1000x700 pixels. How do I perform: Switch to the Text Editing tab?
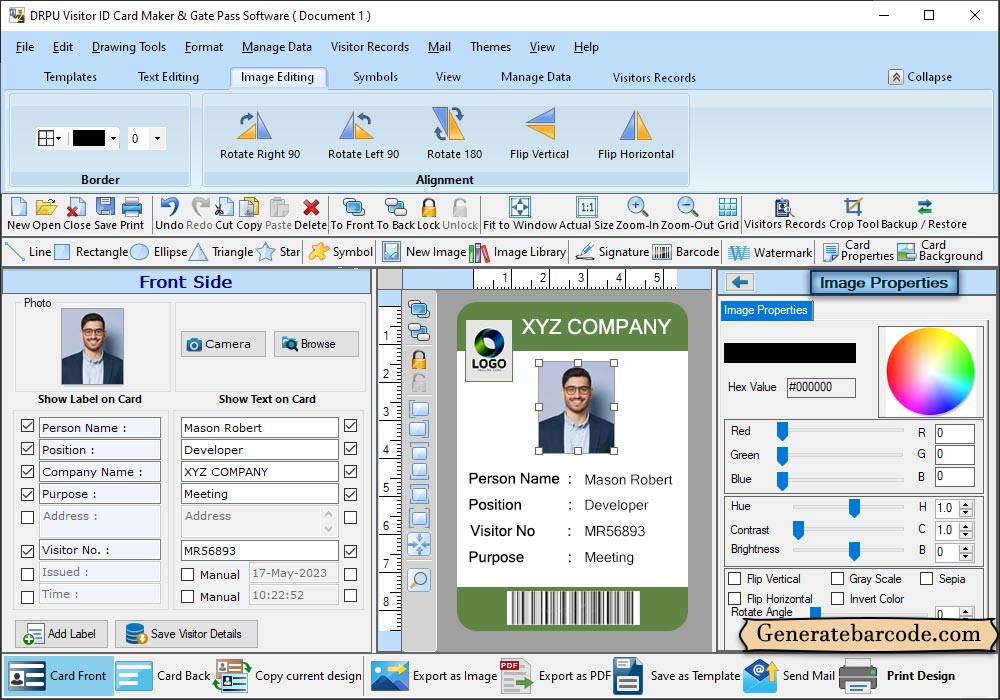tap(168, 77)
